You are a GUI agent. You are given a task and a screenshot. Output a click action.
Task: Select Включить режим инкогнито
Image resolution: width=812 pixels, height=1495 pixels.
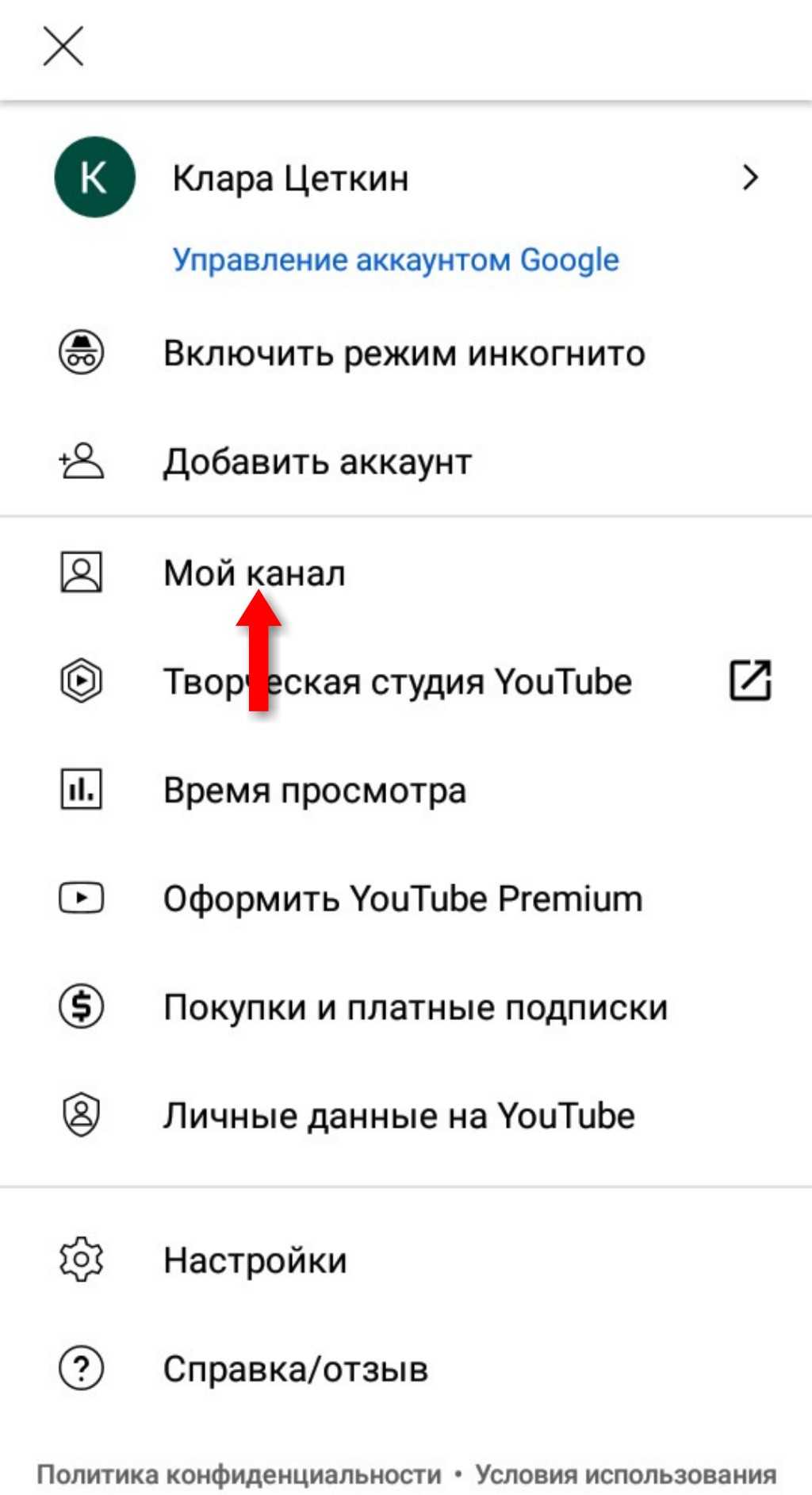point(404,354)
